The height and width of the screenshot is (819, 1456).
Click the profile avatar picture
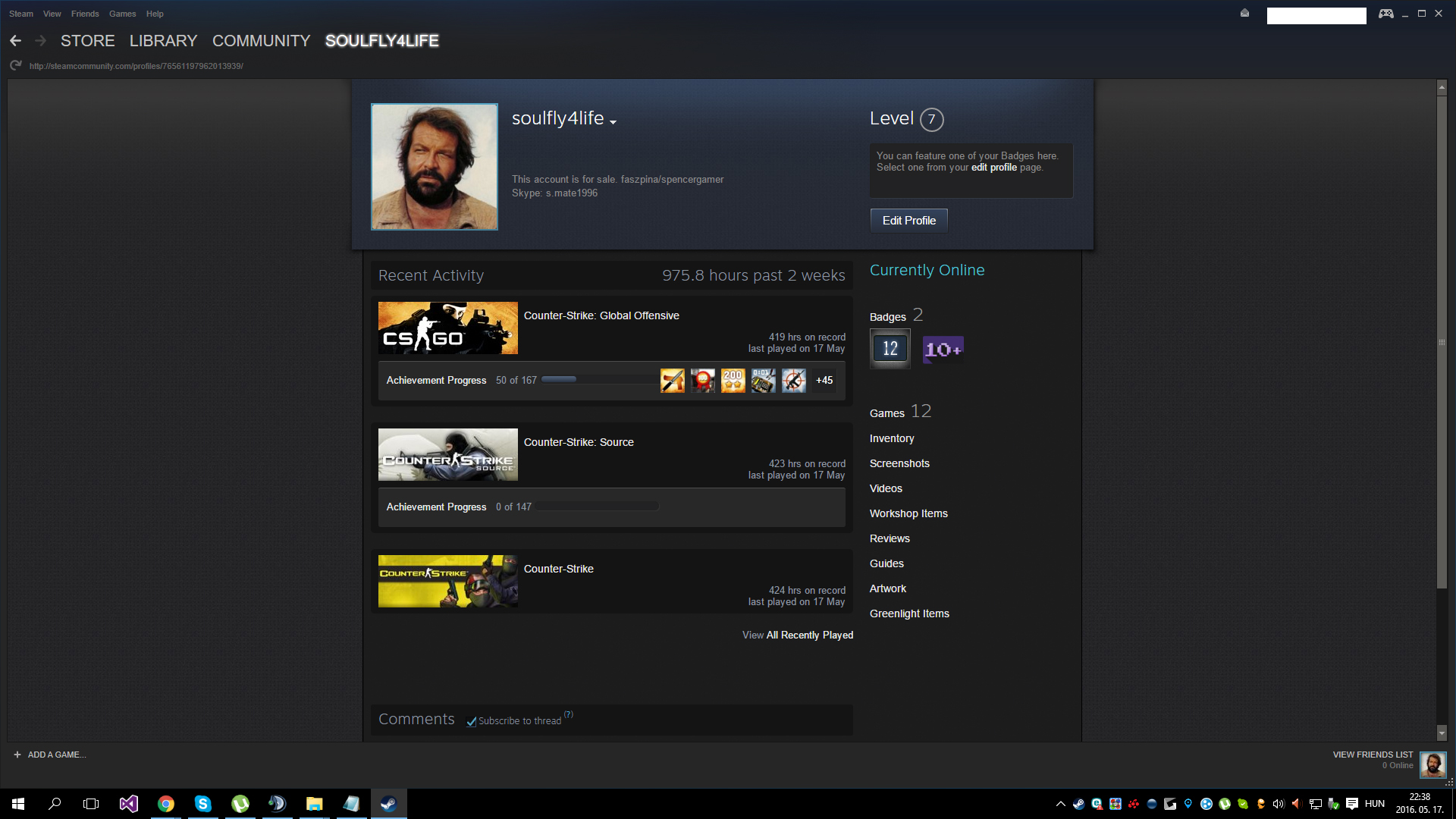coord(435,167)
